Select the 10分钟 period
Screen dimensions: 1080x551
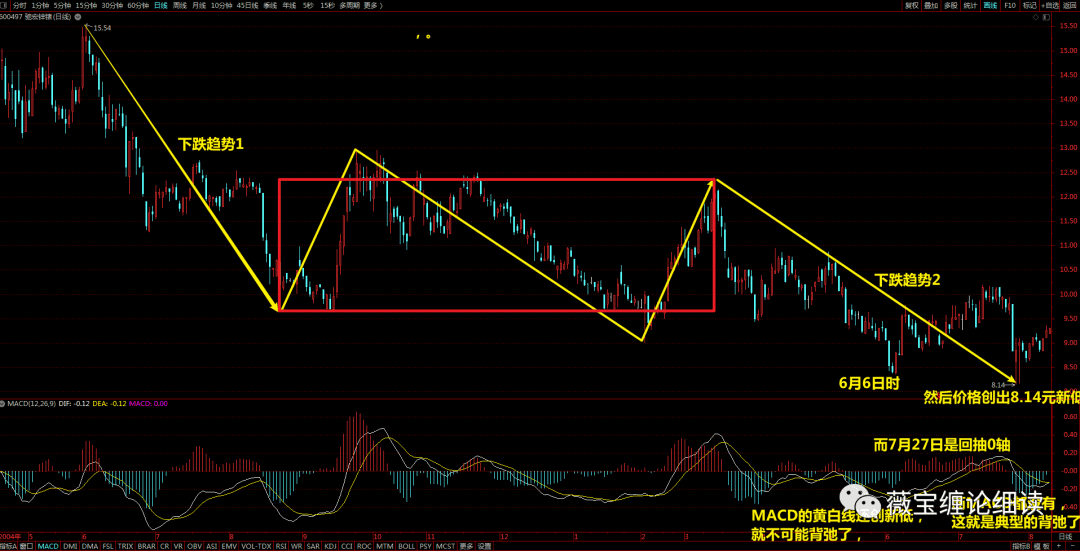click(x=222, y=6)
